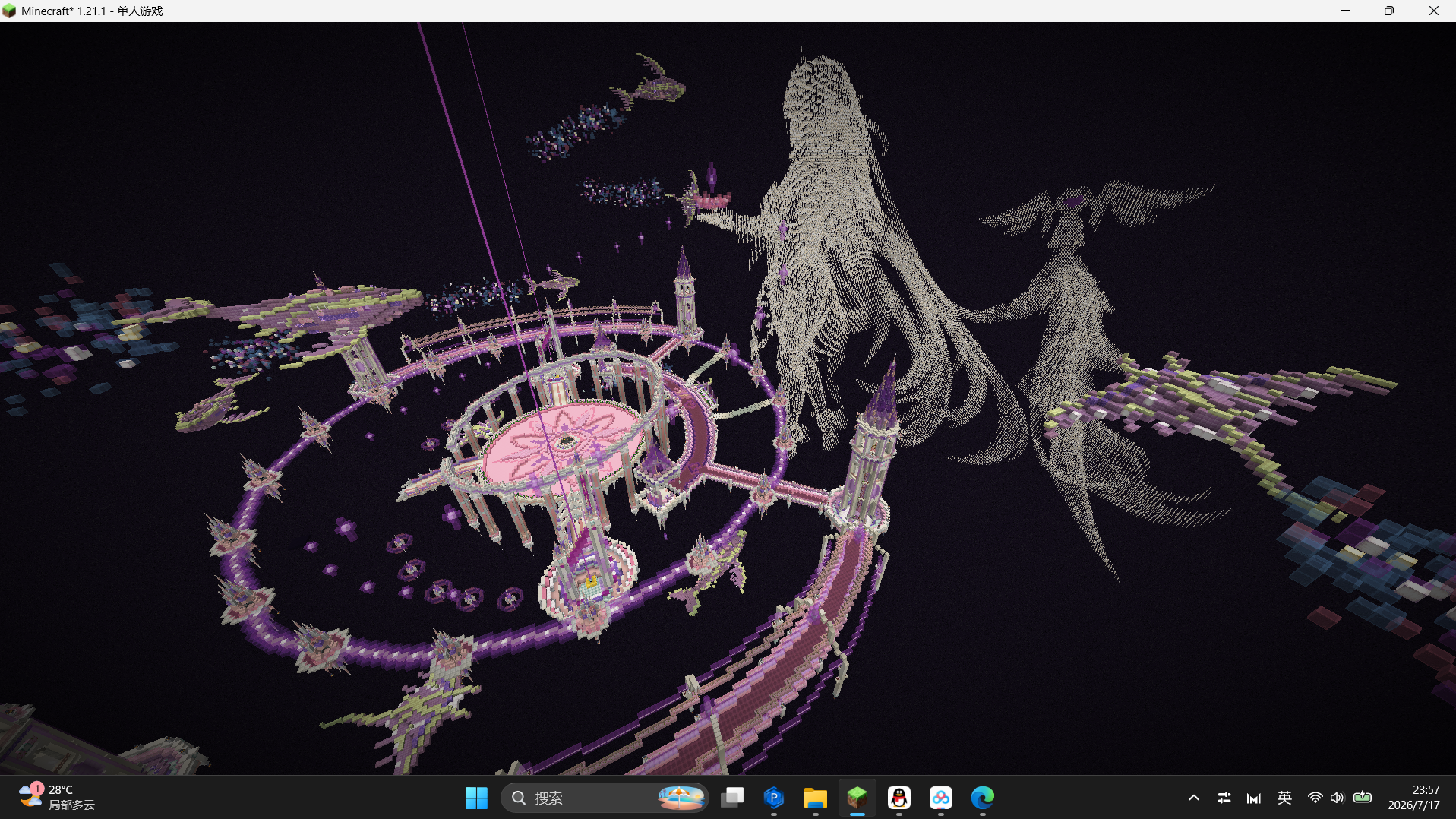
Task: Click the M-shaped tray icon
Action: point(1254,798)
